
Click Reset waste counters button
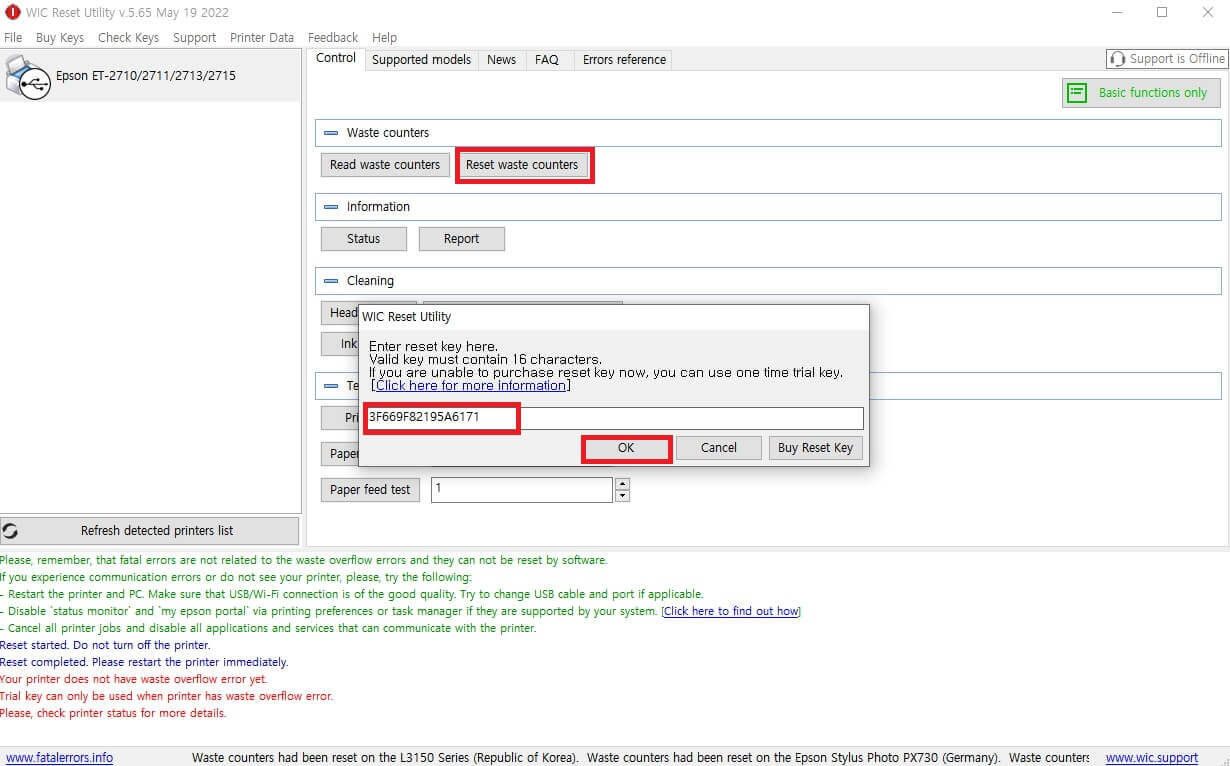point(522,165)
